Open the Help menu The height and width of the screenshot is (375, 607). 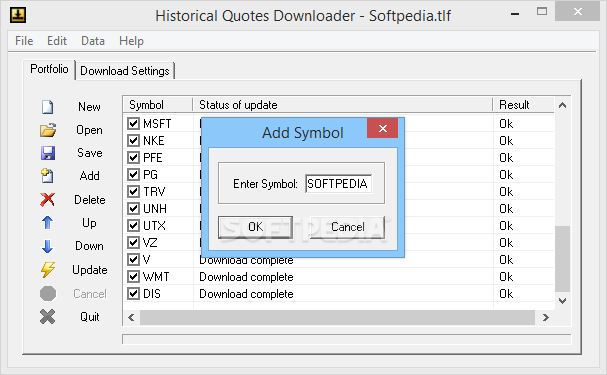pos(131,41)
